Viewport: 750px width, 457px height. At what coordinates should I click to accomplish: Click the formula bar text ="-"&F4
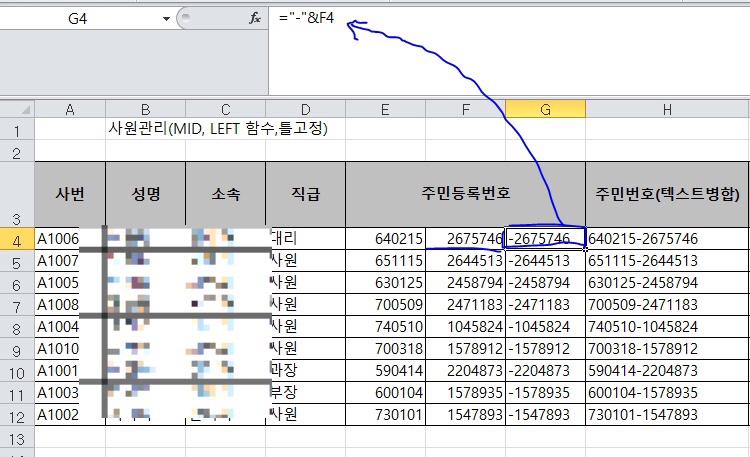pos(306,18)
